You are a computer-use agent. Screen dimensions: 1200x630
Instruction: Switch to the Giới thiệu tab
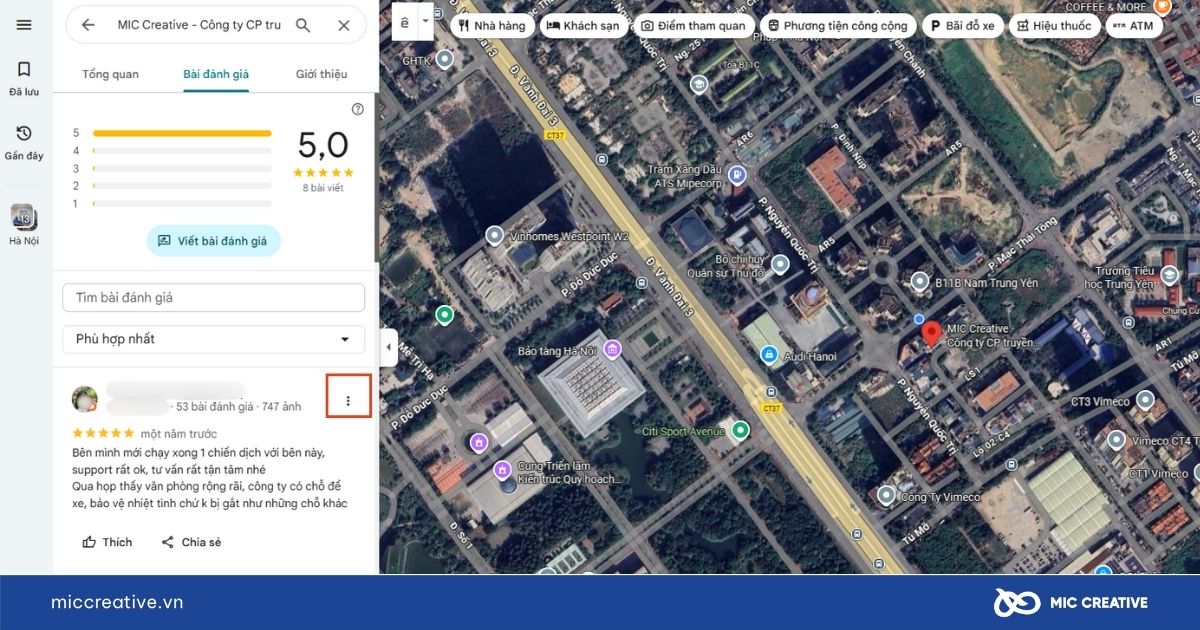pyautogui.click(x=321, y=74)
